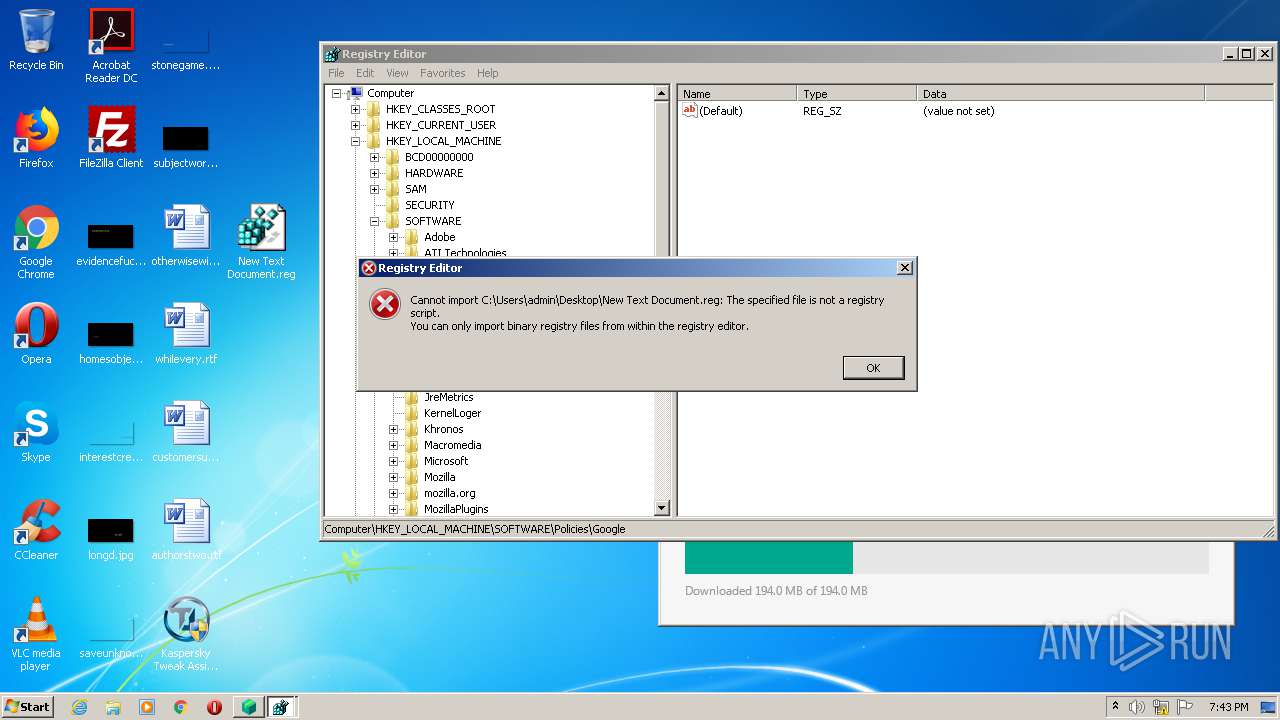
Task: Launch Acrobat Reader DC from desktop
Action: coord(111,46)
